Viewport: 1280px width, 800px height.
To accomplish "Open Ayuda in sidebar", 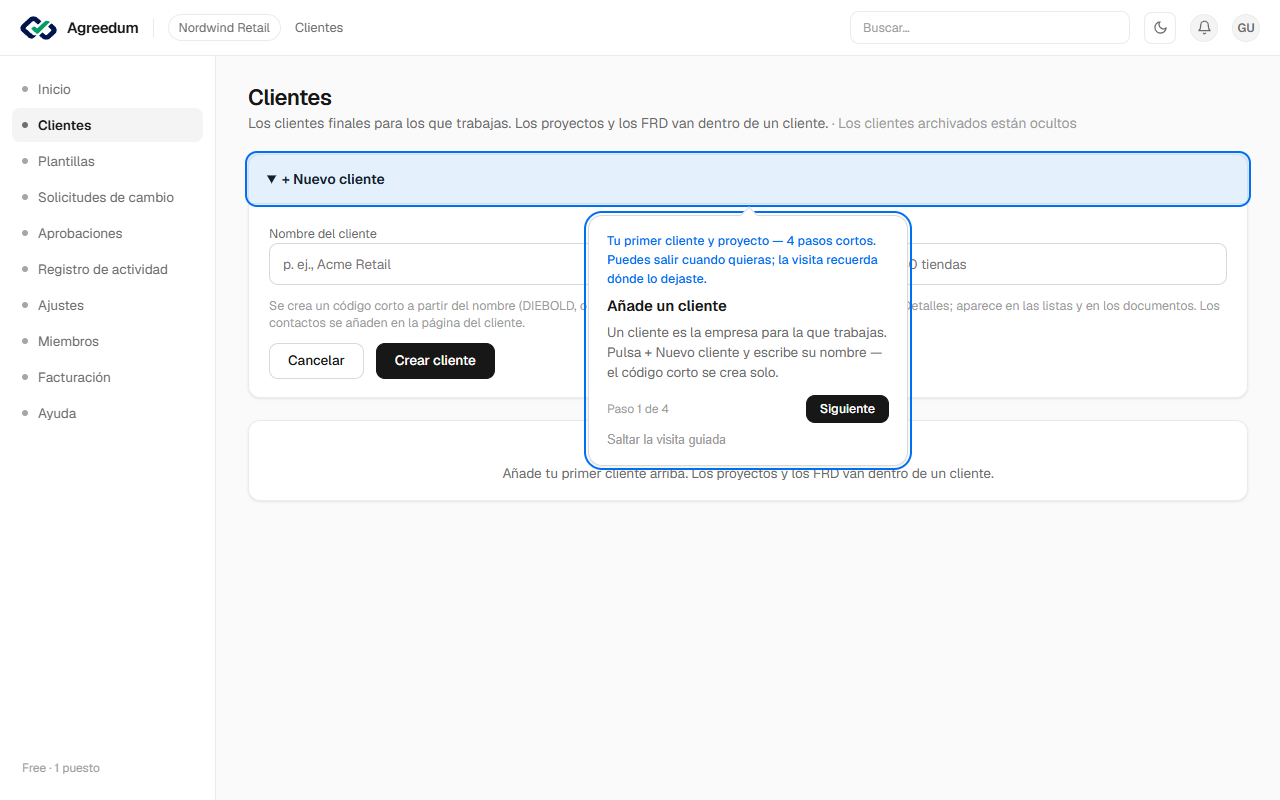I will [x=107, y=413].
